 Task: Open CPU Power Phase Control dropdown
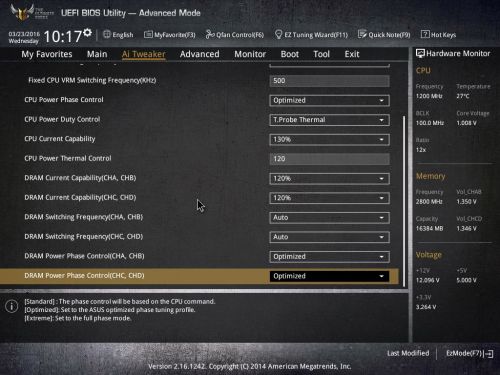(x=329, y=100)
